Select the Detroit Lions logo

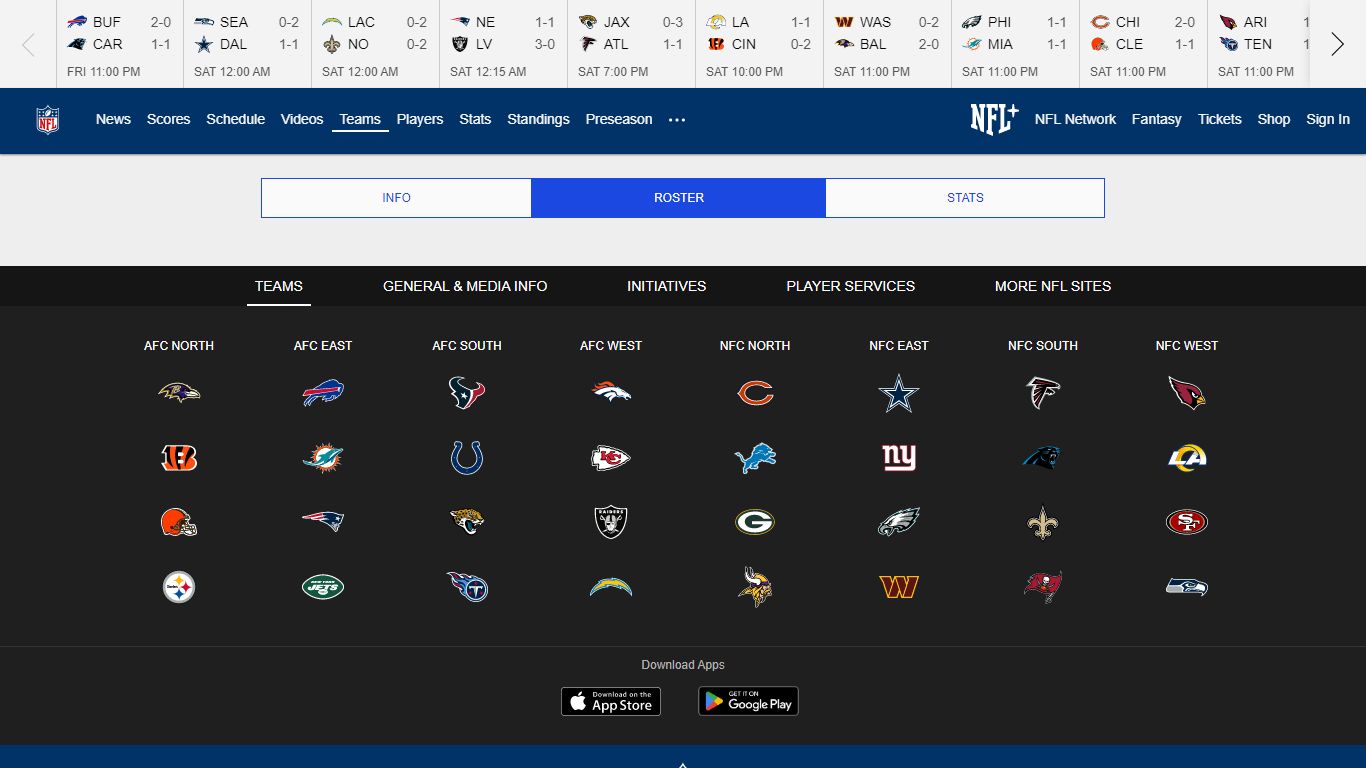coord(755,458)
